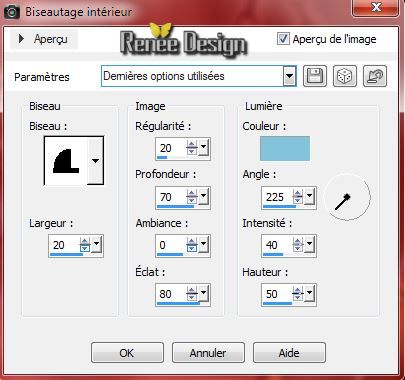Image resolution: width=405 pixels, height=380 pixels.
Task: Click the blue Couleur swatch
Action: click(x=285, y=148)
